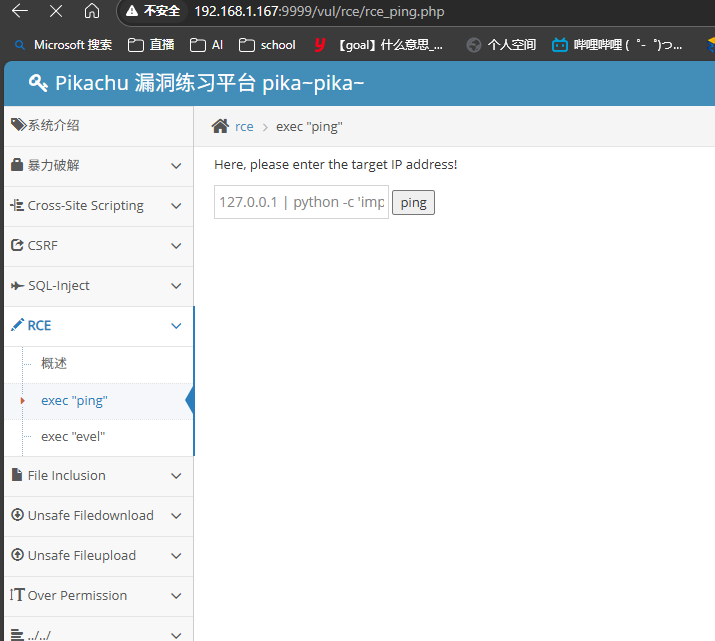Open the SQL-Inject sidebar menu
The width and height of the screenshot is (715, 641).
(98, 286)
